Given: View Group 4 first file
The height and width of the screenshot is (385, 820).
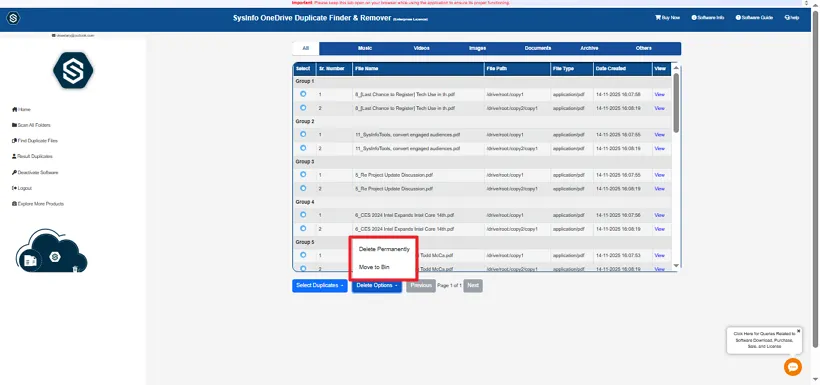Looking at the screenshot, I should click(x=659, y=216).
